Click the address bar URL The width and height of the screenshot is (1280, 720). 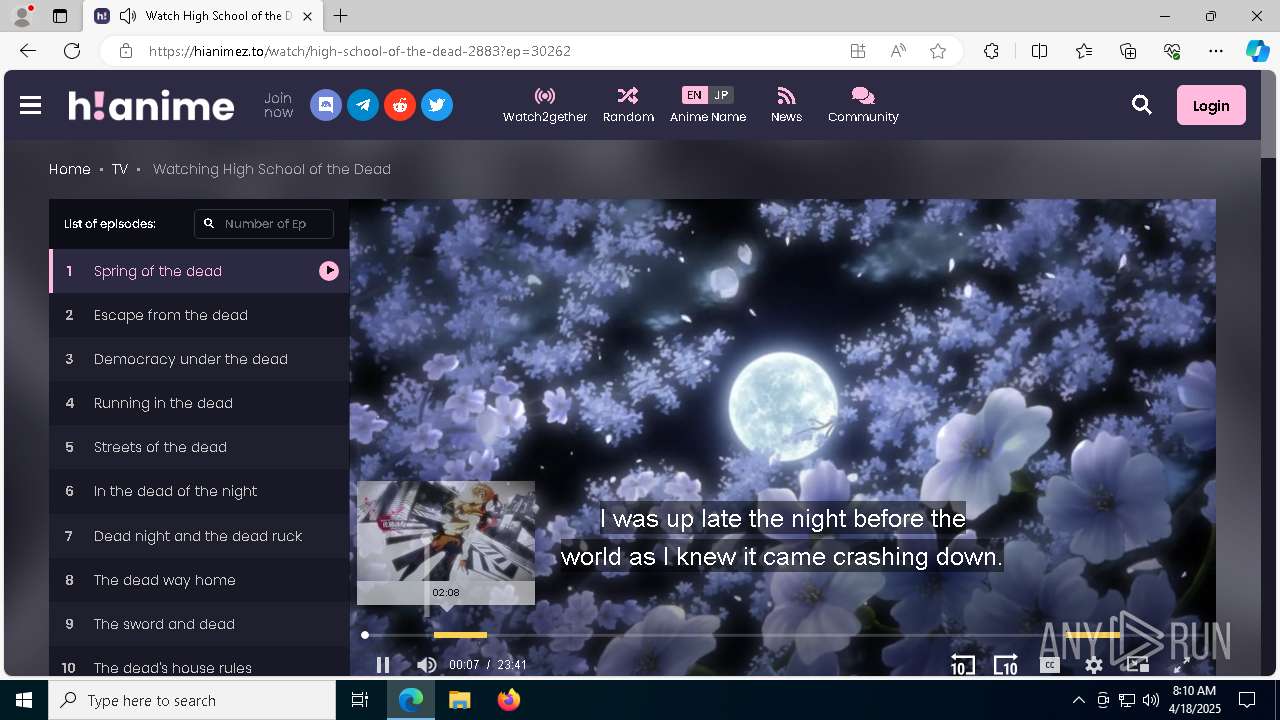click(360, 51)
